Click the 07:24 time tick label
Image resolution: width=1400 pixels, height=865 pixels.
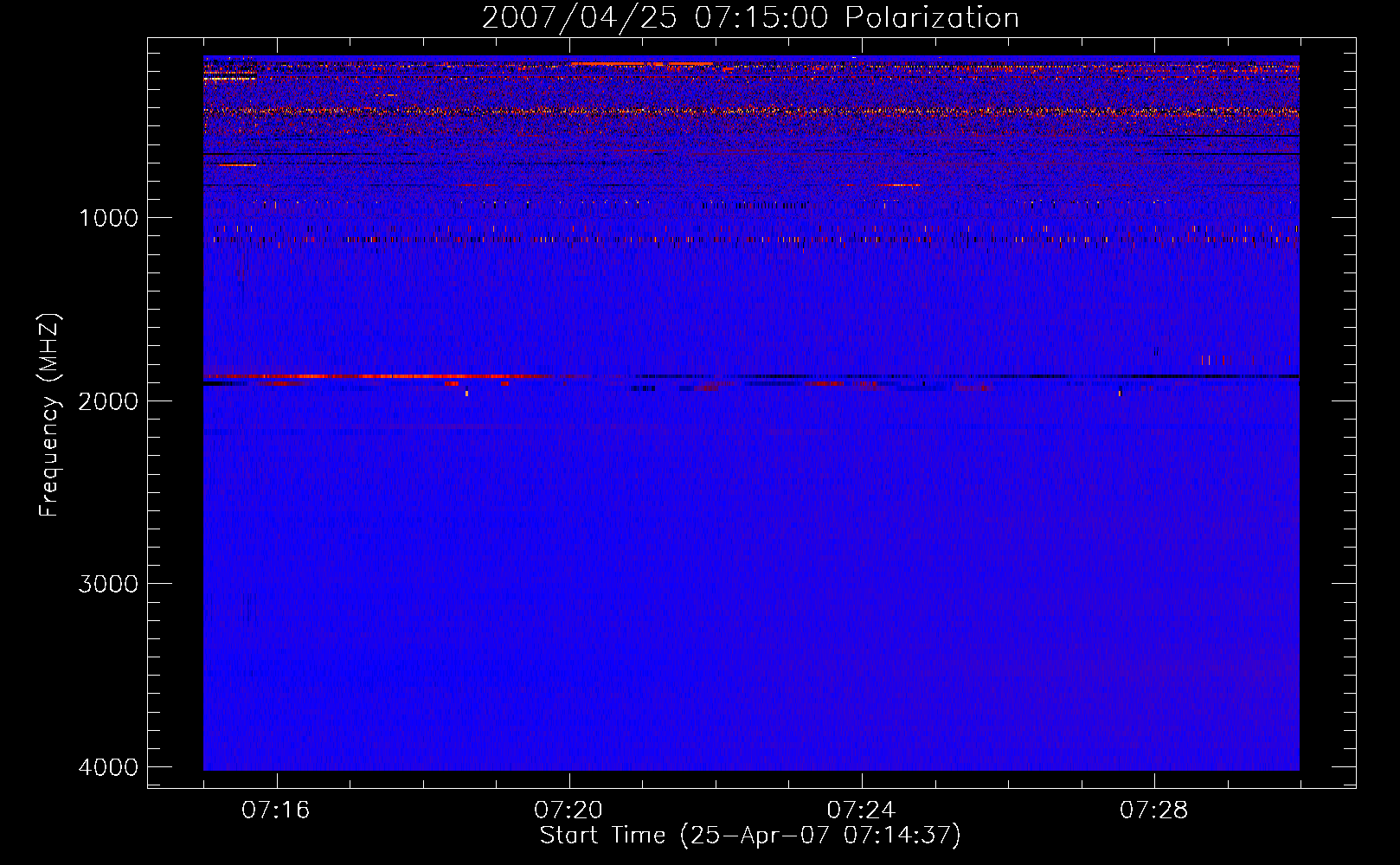(861, 811)
